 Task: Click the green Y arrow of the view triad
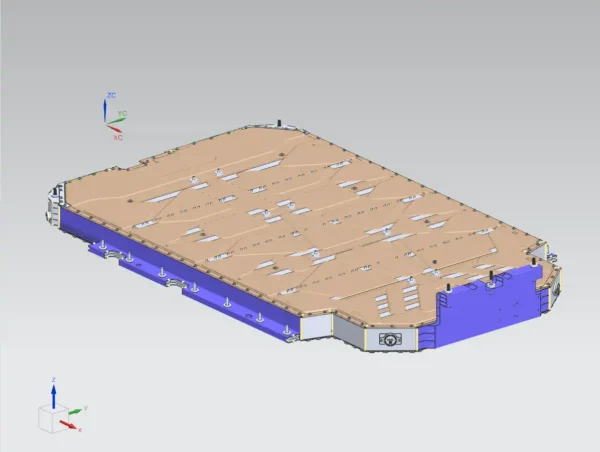pos(75,412)
